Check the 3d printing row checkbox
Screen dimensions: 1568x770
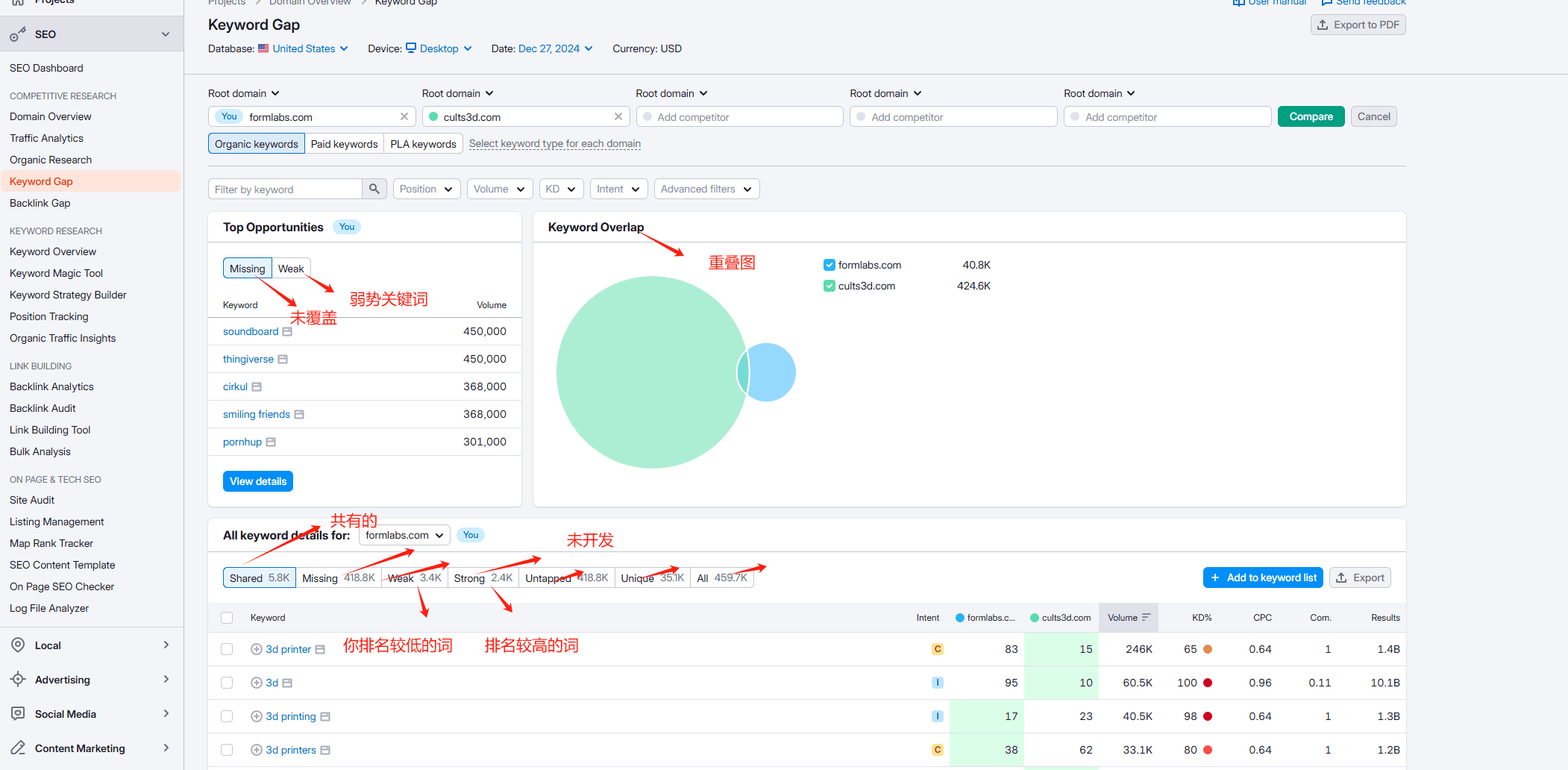(227, 716)
